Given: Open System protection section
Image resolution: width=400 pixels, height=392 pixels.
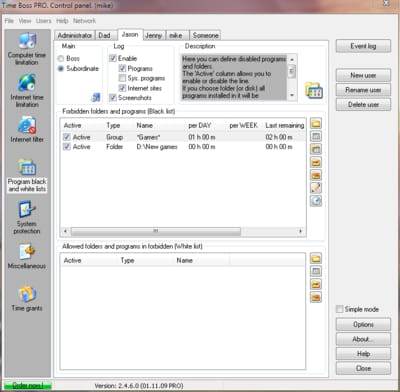Looking at the screenshot, I should (27, 217).
